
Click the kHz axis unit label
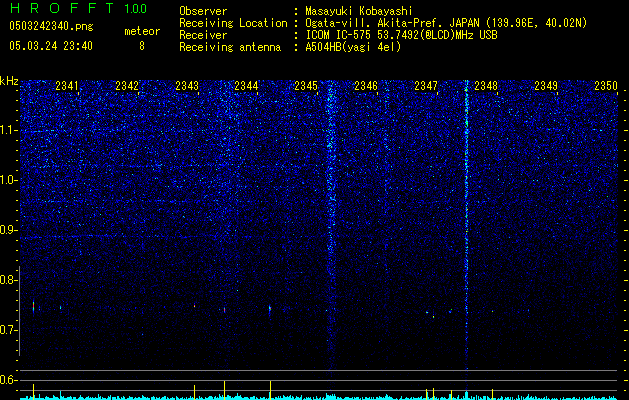9,81
